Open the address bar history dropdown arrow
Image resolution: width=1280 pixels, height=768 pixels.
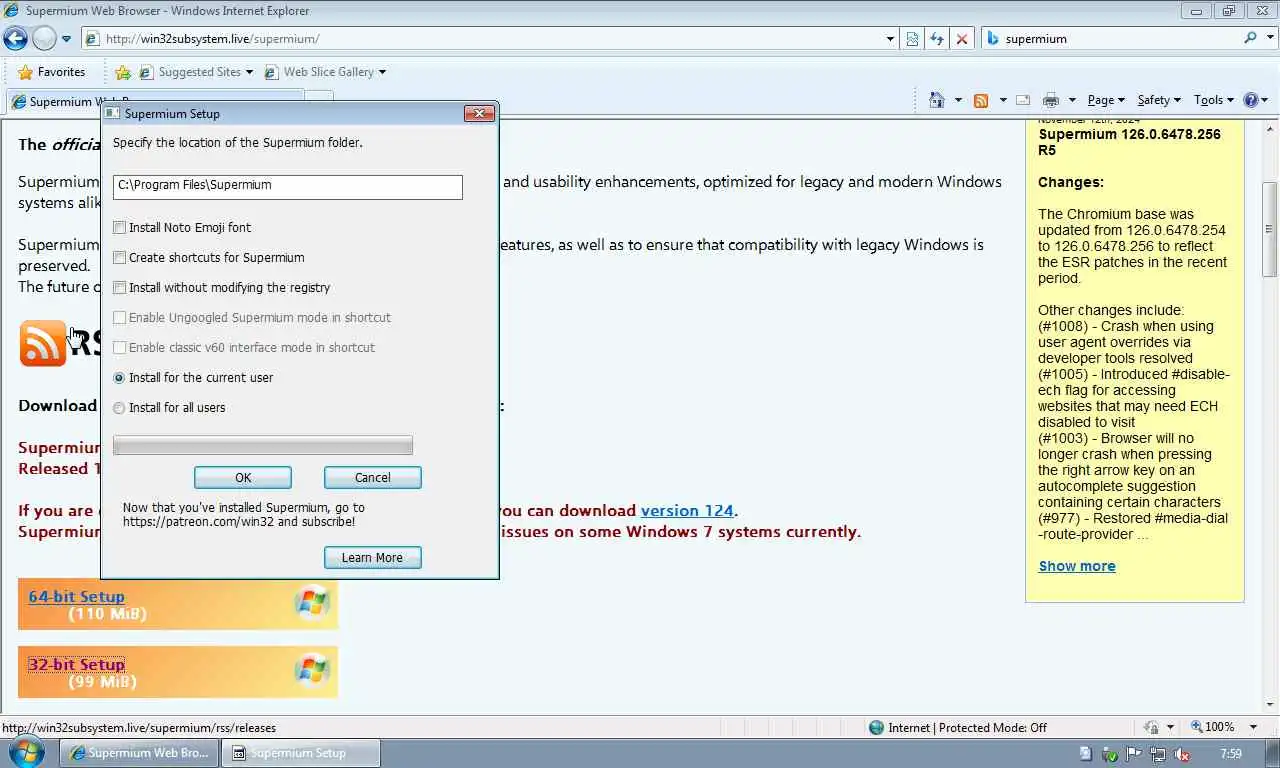pos(890,39)
